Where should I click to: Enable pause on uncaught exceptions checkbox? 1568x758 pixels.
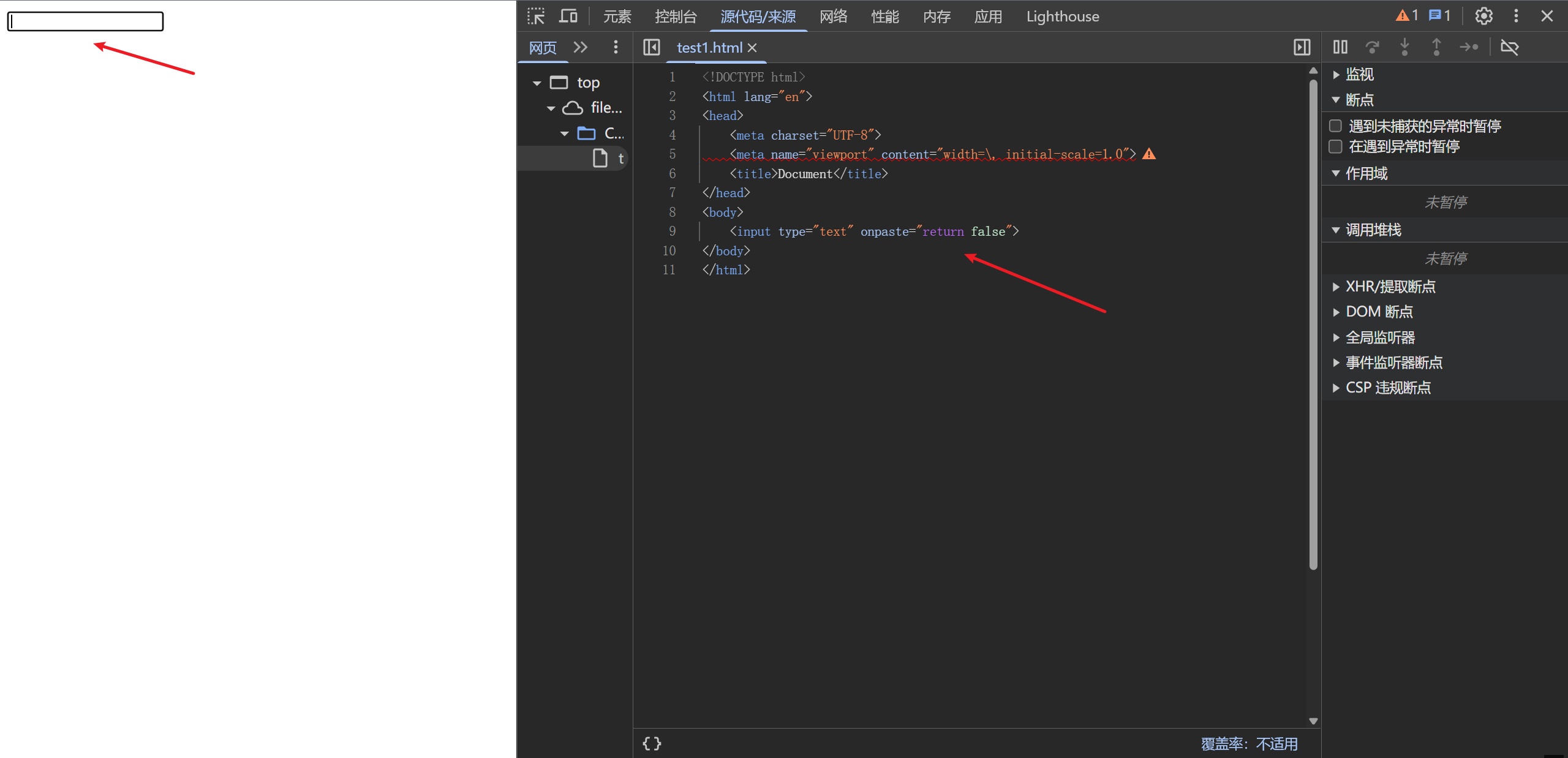[1336, 126]
